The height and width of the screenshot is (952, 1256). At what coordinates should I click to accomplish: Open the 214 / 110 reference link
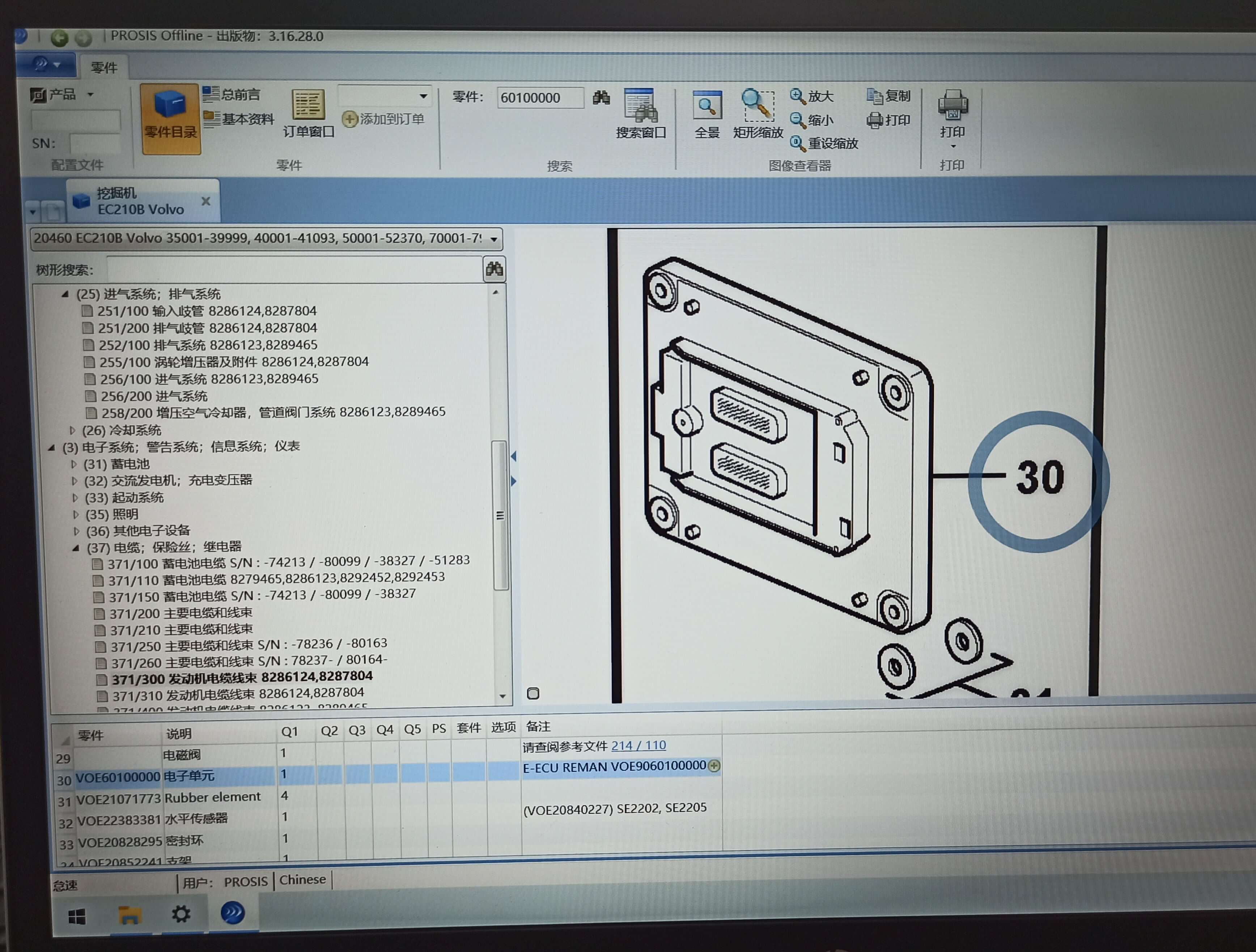click(638, 745)
